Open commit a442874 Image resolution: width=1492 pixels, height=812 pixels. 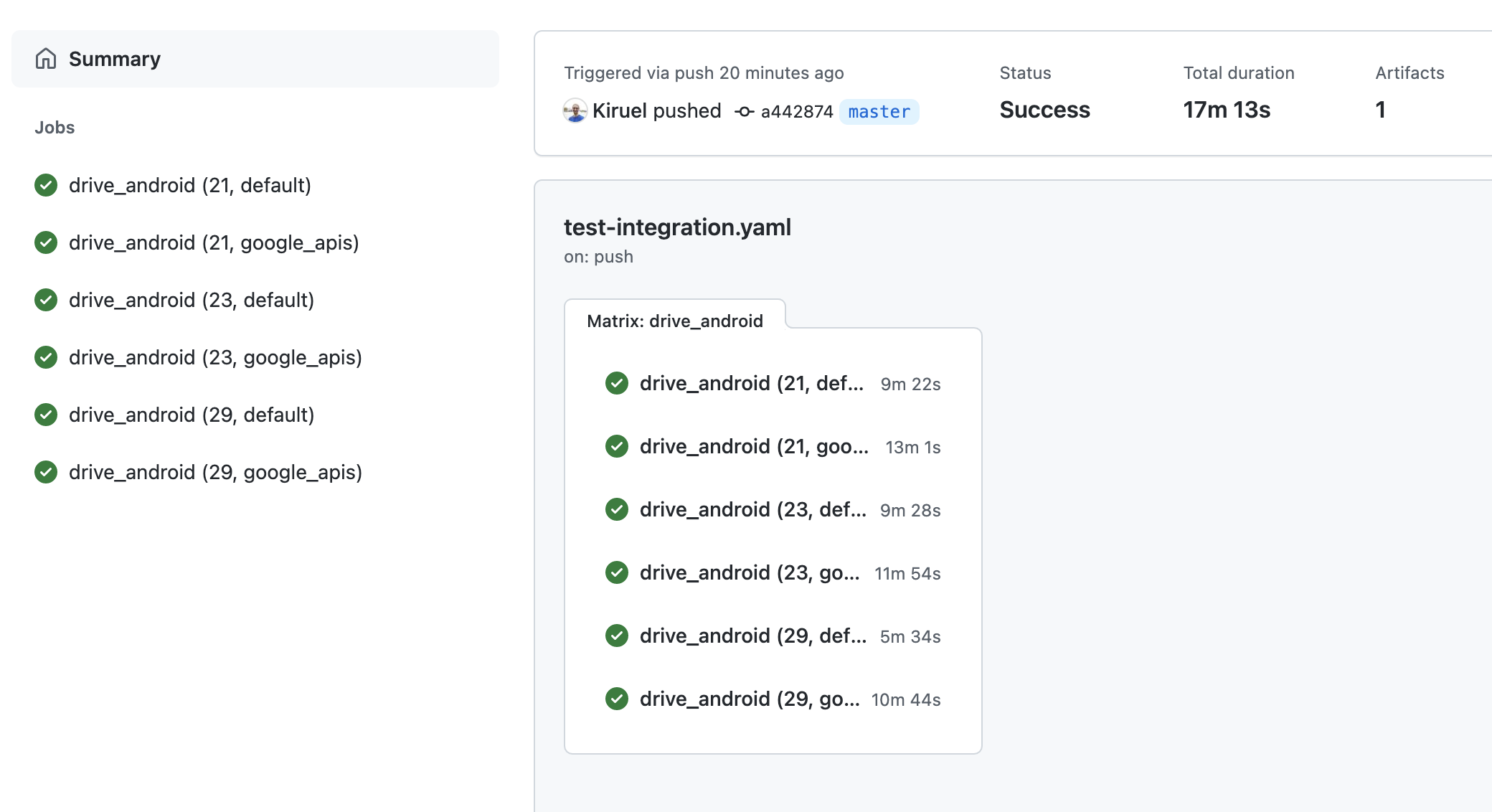797,112
